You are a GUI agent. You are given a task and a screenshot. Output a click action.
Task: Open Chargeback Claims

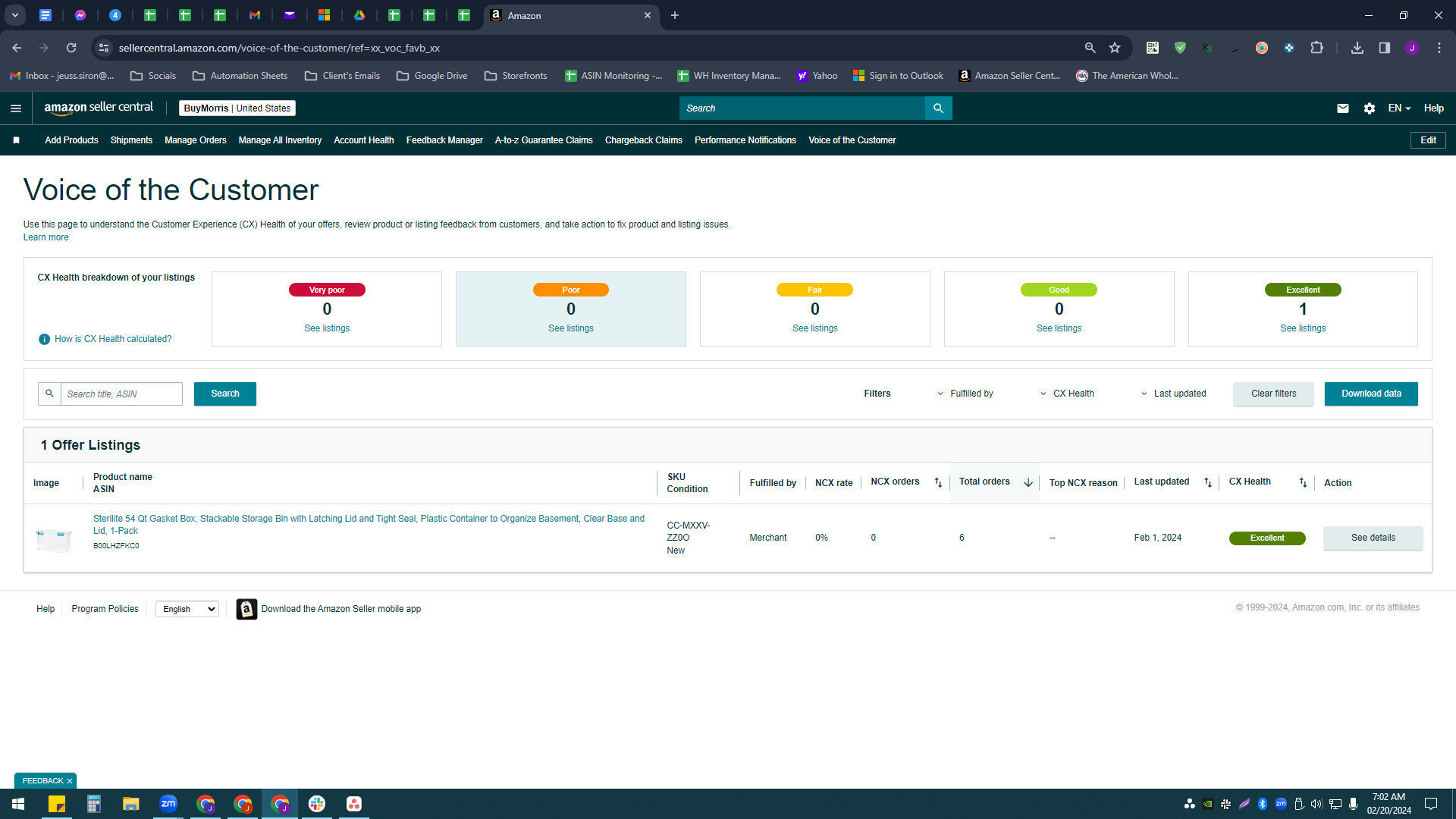pyautogui.click(x=644, y=140)
